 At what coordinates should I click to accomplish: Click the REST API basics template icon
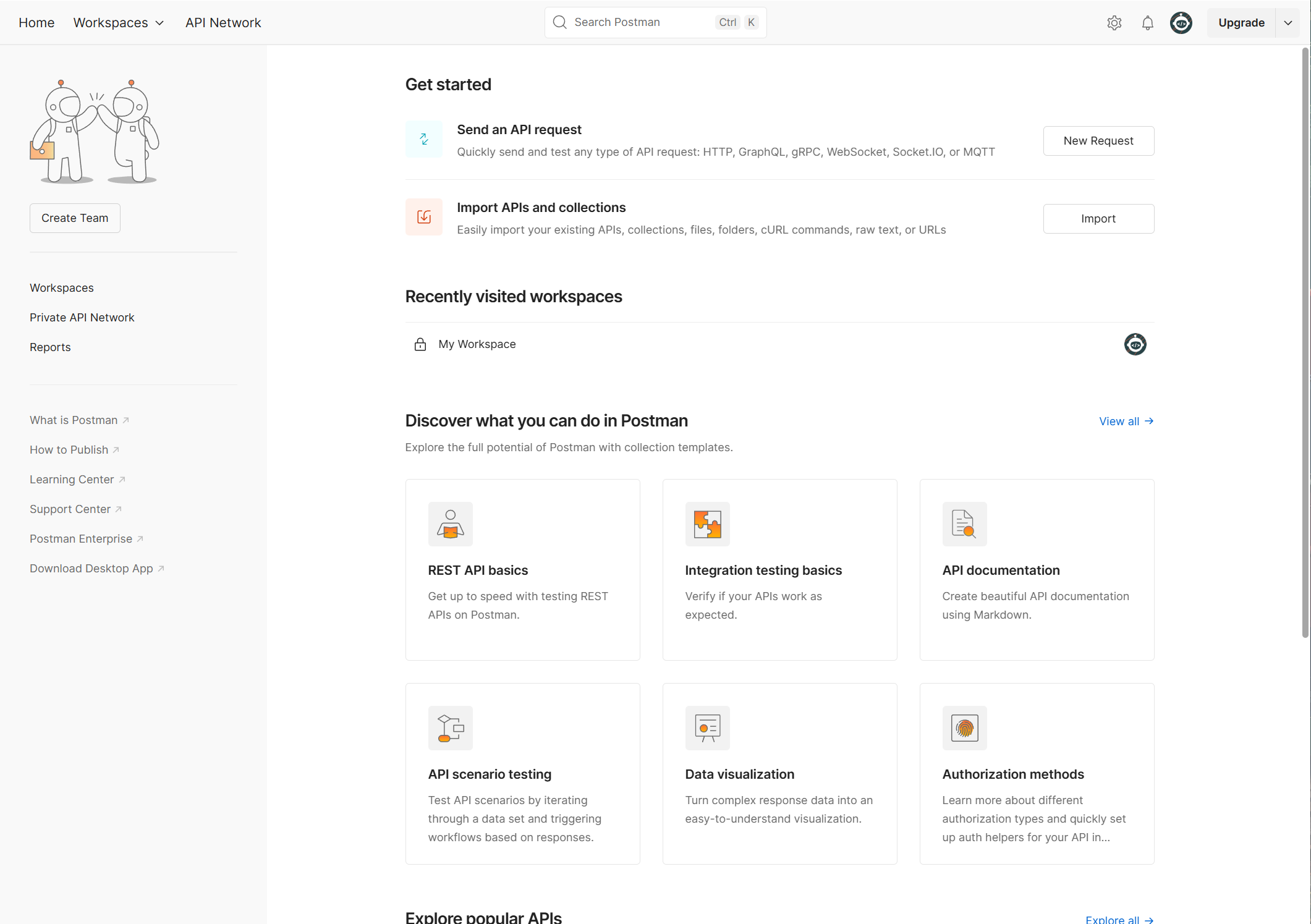coord(450,523)
